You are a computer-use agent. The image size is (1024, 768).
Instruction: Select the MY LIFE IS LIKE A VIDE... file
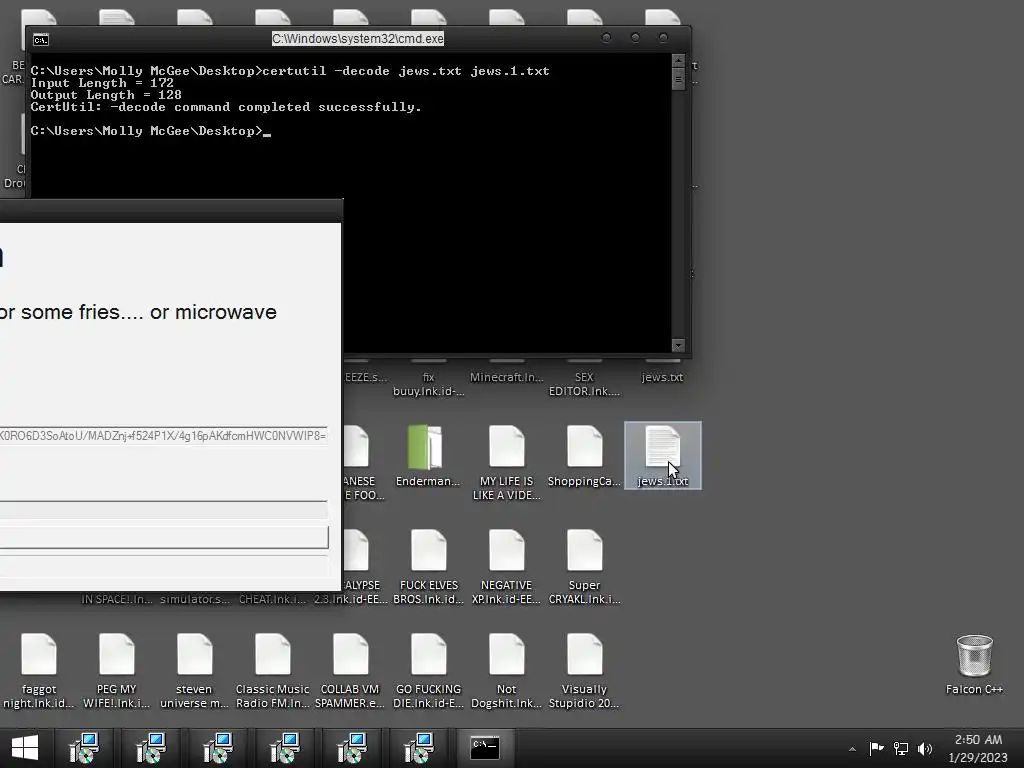(506, 462)
